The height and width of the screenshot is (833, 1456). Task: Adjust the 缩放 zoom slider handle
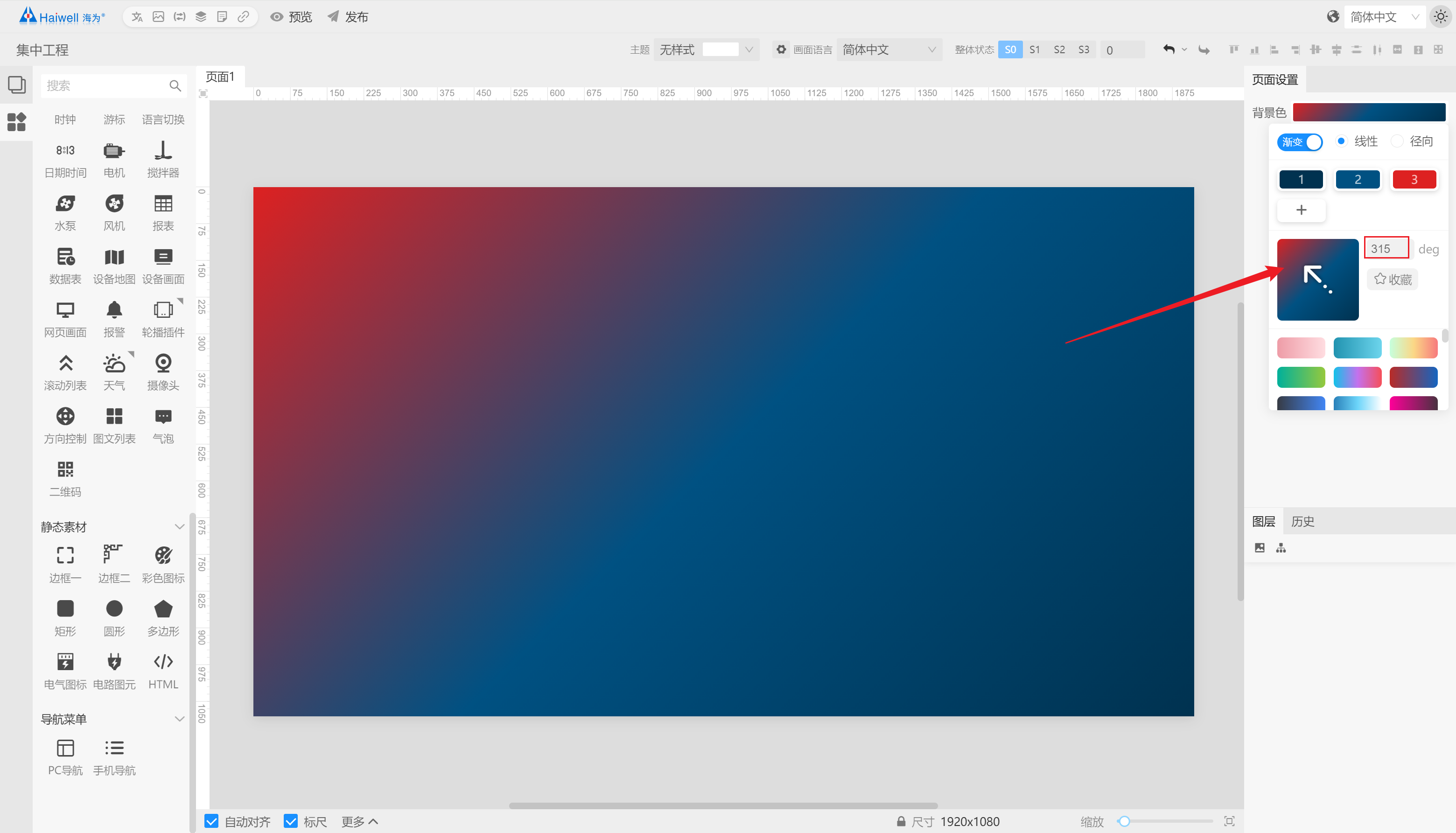(1124, 821)
